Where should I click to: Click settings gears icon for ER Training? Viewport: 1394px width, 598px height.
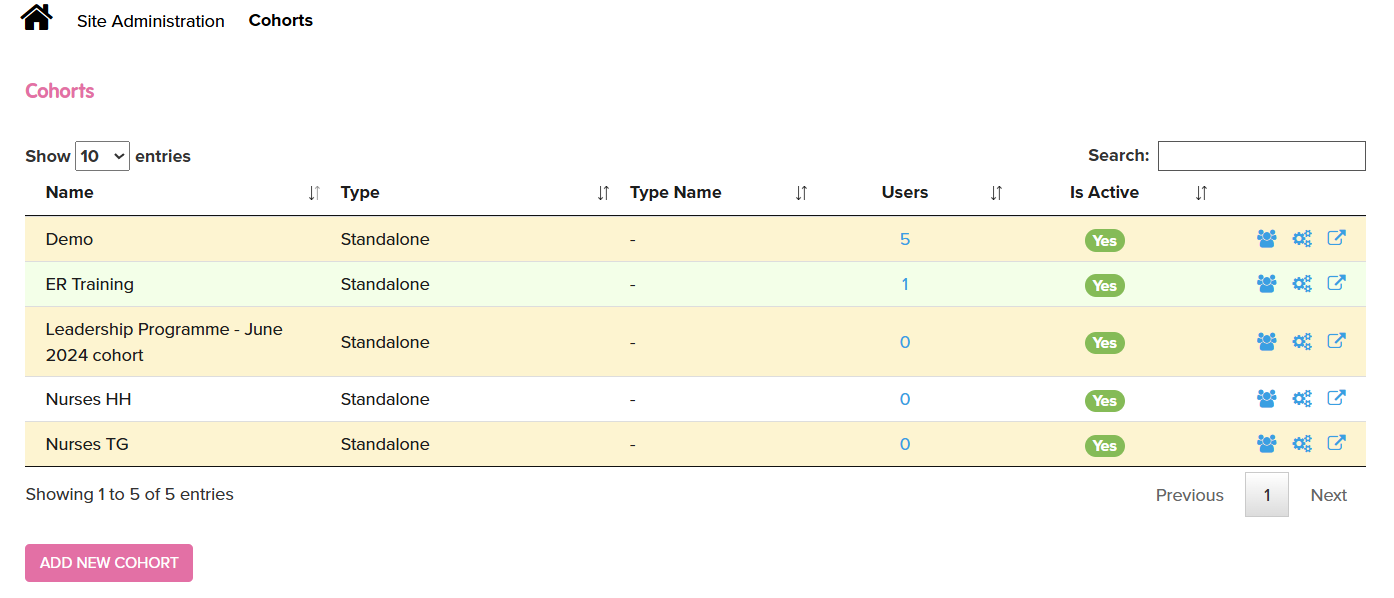point(1301,284)
